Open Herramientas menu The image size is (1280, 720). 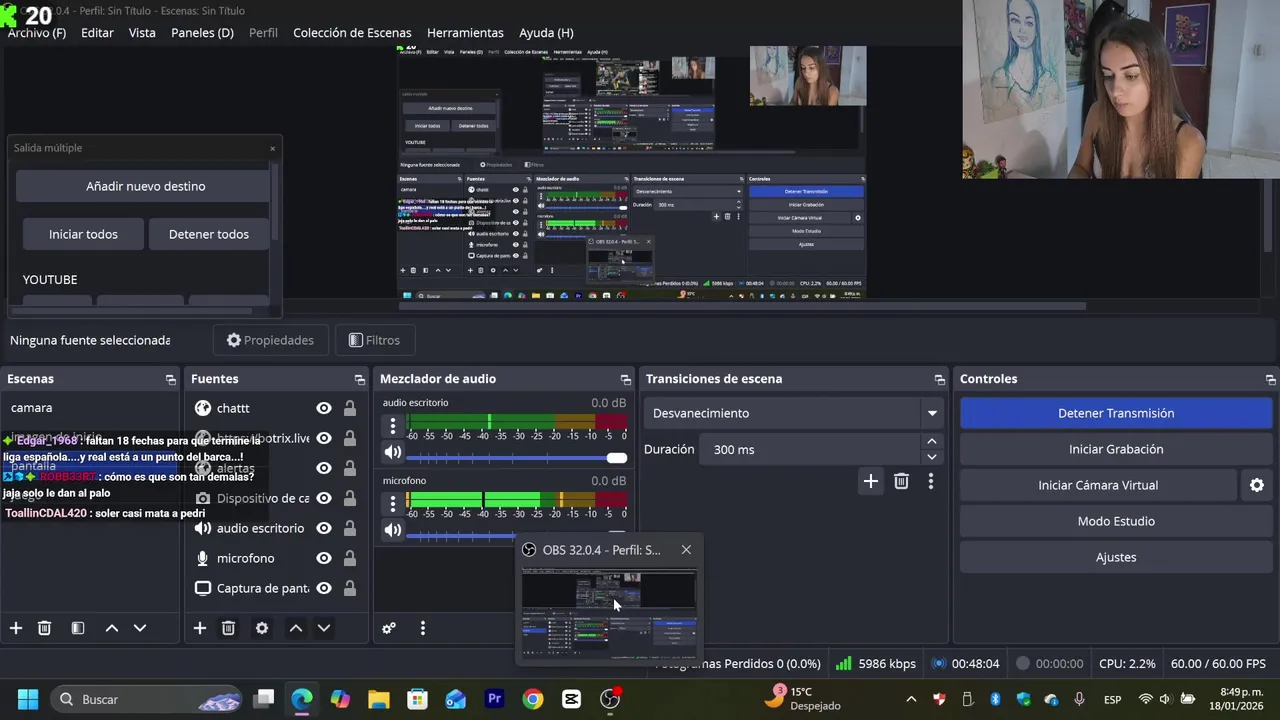tap(465, 32)
